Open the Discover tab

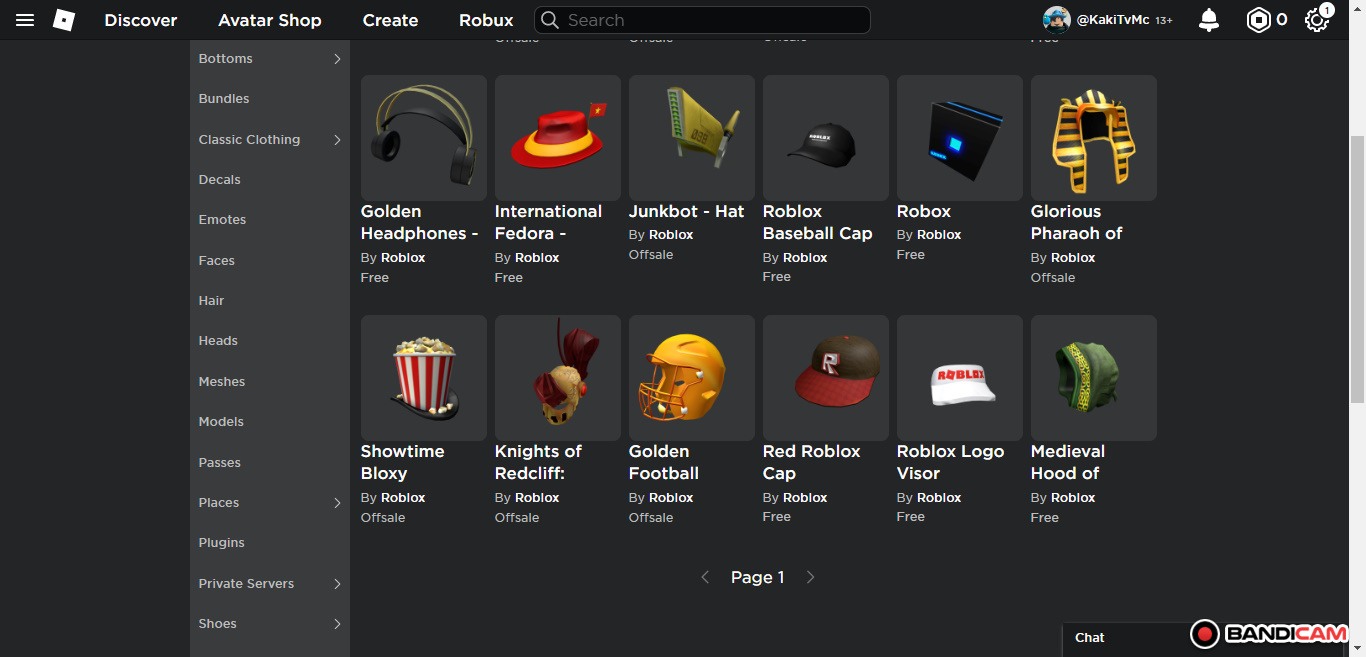click(141, 20)
